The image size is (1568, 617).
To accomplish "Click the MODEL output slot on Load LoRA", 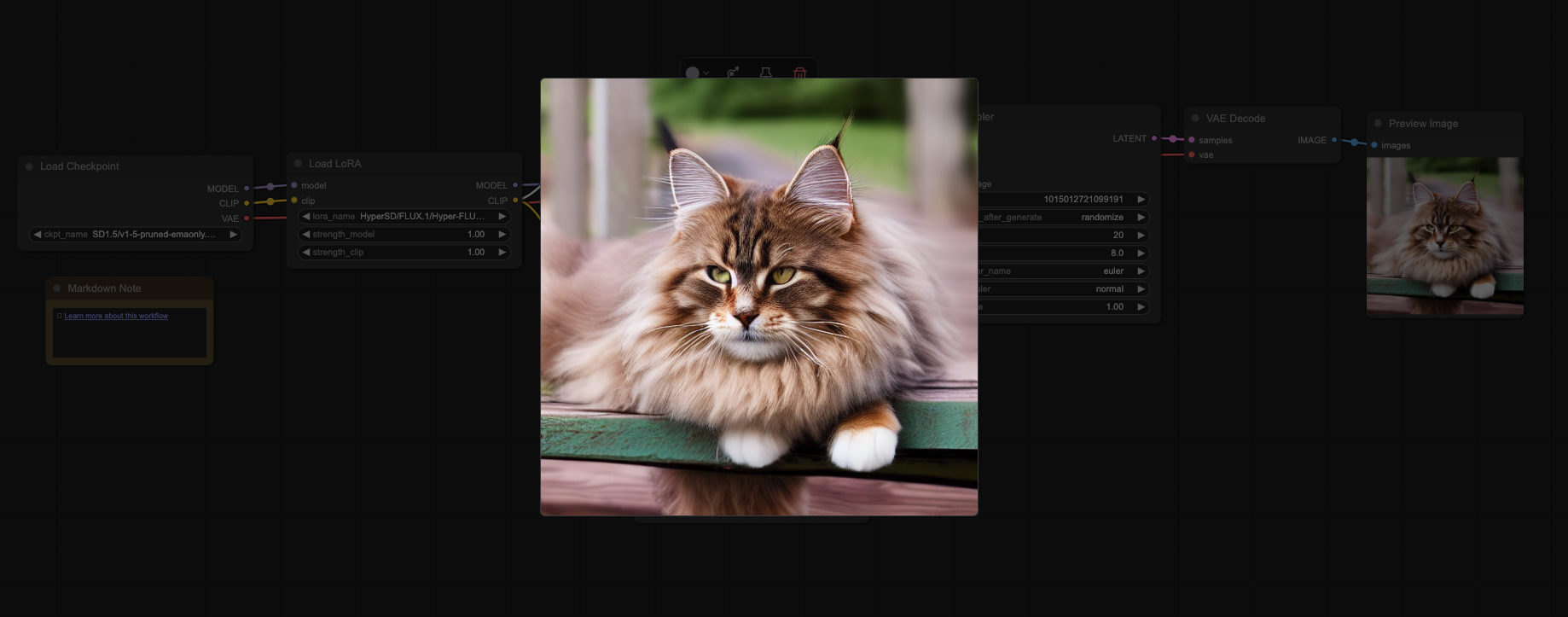I will click(515, 185).
